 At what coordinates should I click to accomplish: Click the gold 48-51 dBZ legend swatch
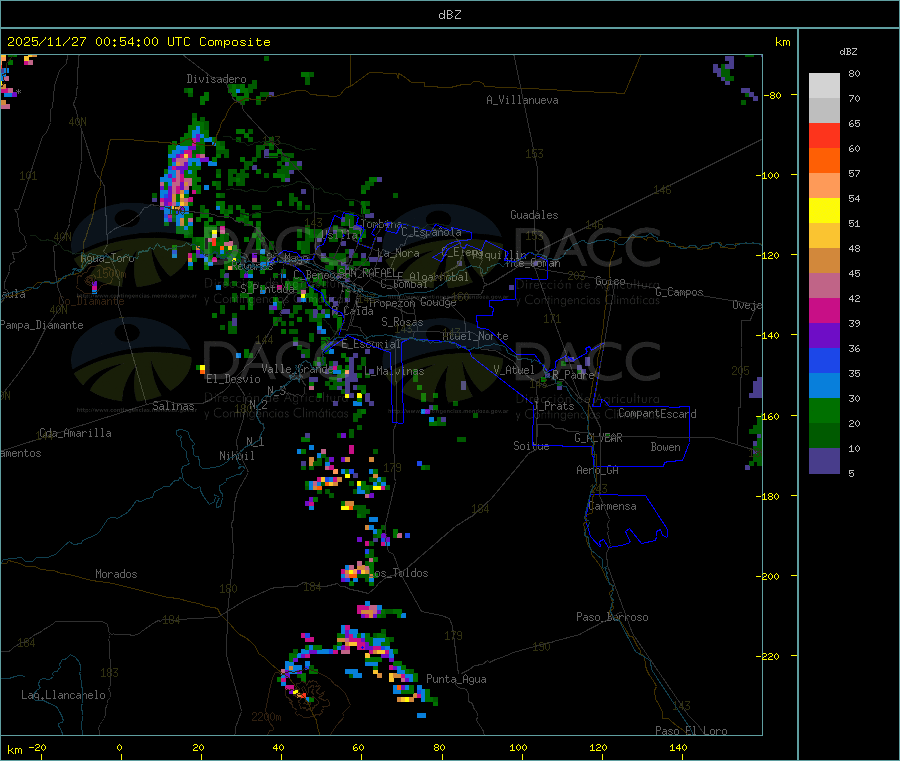point(824,235)
